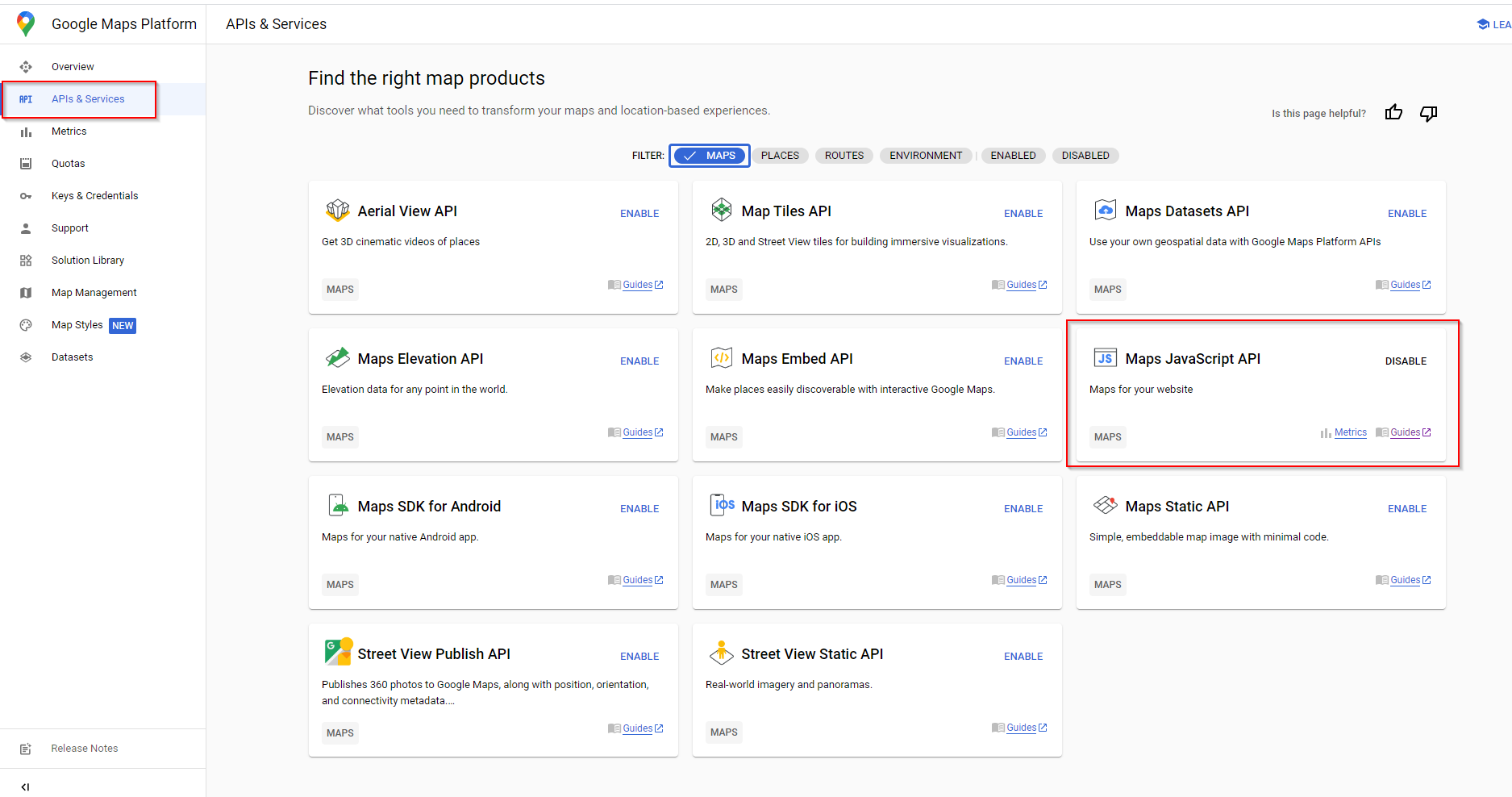Click the Maps Embed API code icon

pyautogui.click(x=721, y=357)
